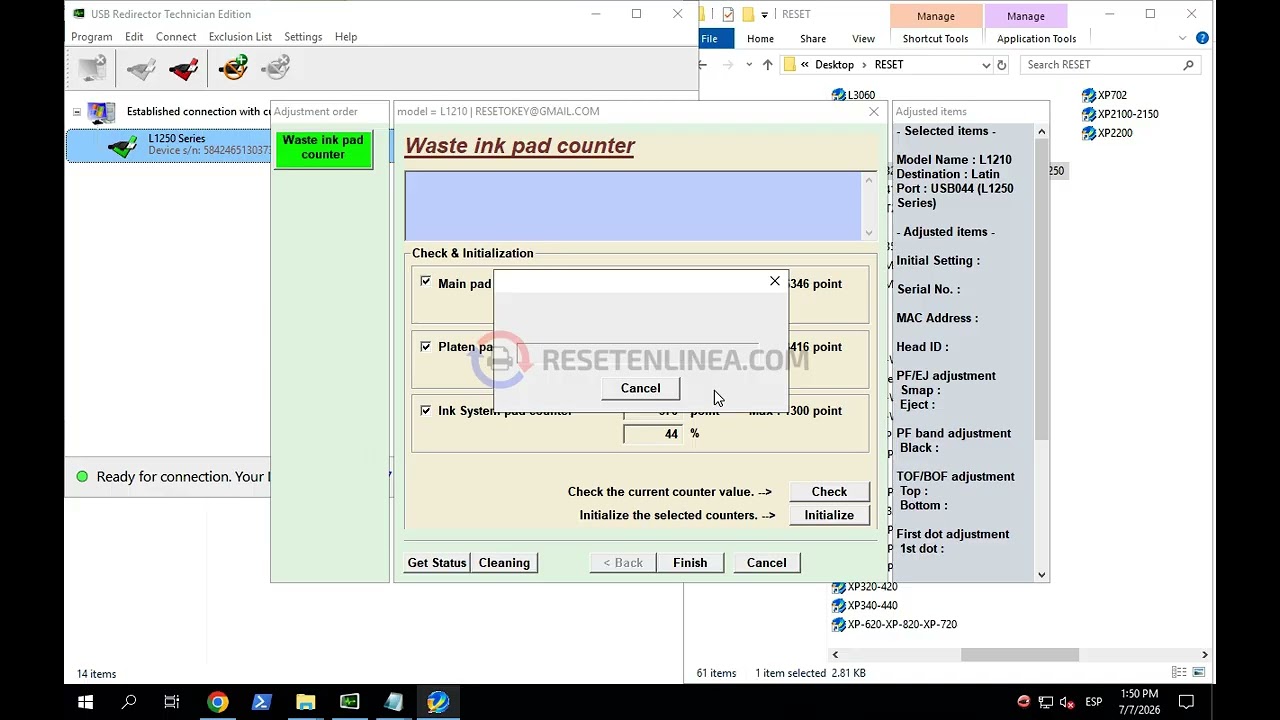Click the greyed remove exclusion toolbar icon
This screenshot has width=1280, height=720.
pyautogui.click(x=276, y=68)
